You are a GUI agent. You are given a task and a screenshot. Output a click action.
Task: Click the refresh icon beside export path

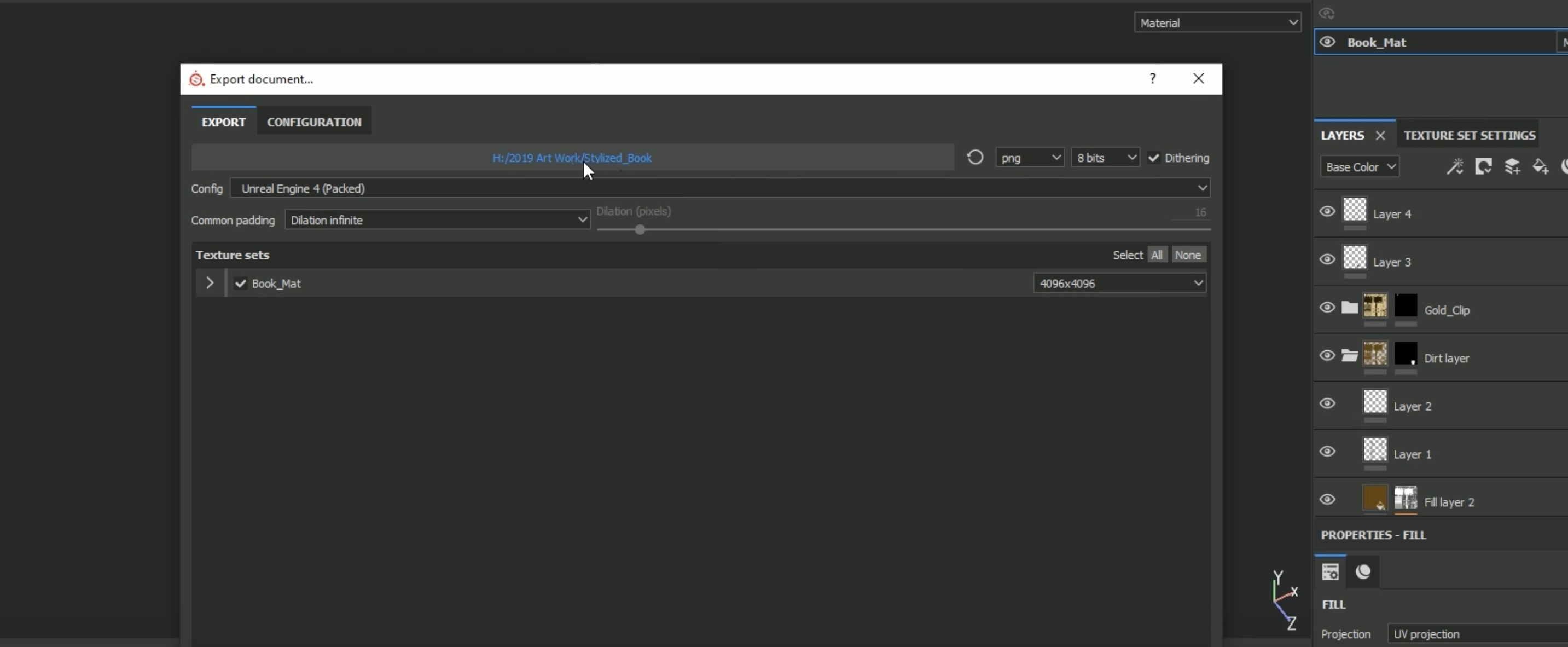974,158
